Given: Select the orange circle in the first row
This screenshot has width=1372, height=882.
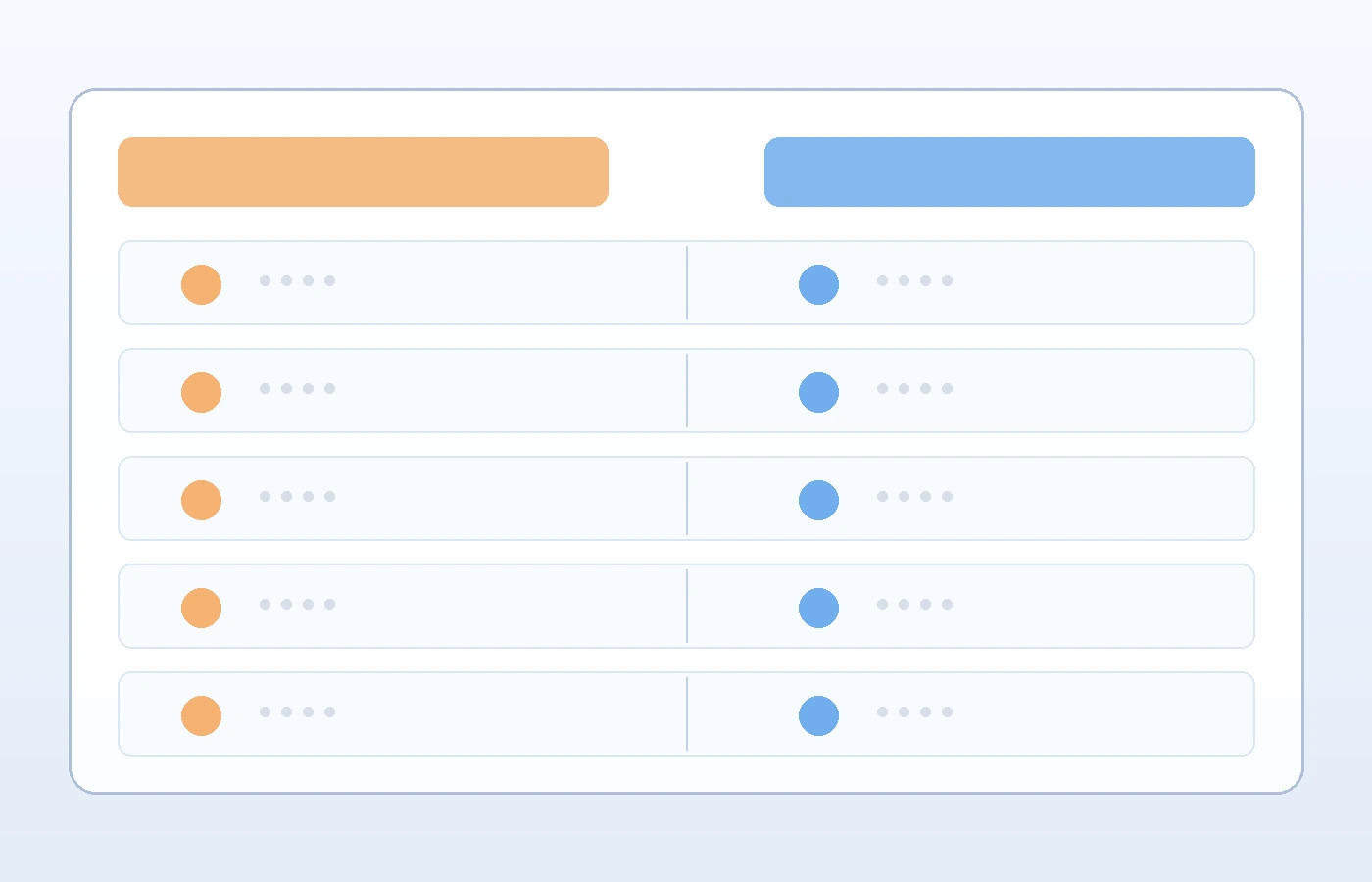Looking at the screenshot, I should pyautogui.click(x=201, y=284).
